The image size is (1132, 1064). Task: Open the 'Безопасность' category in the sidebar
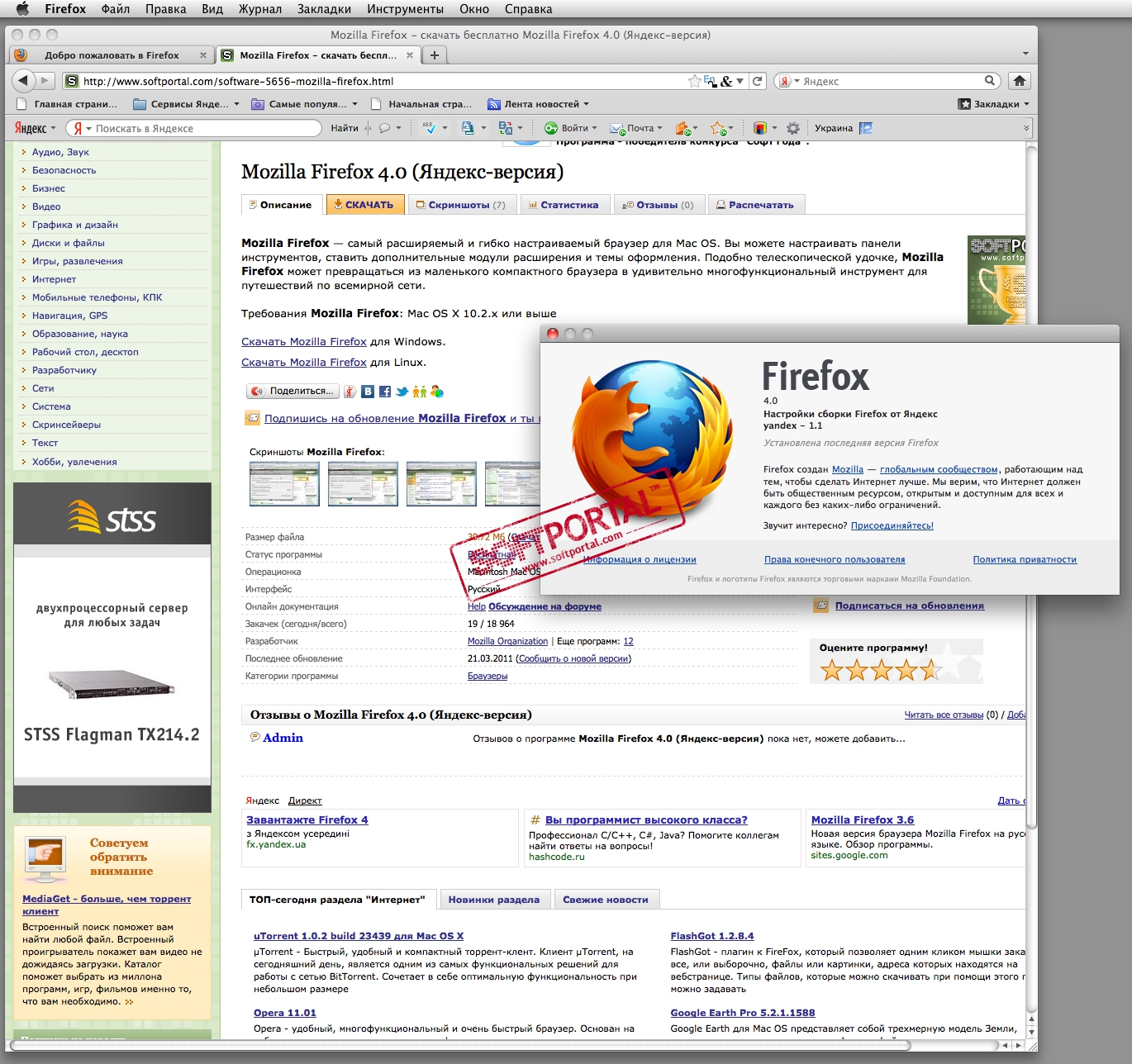click(x=64, y=170)
